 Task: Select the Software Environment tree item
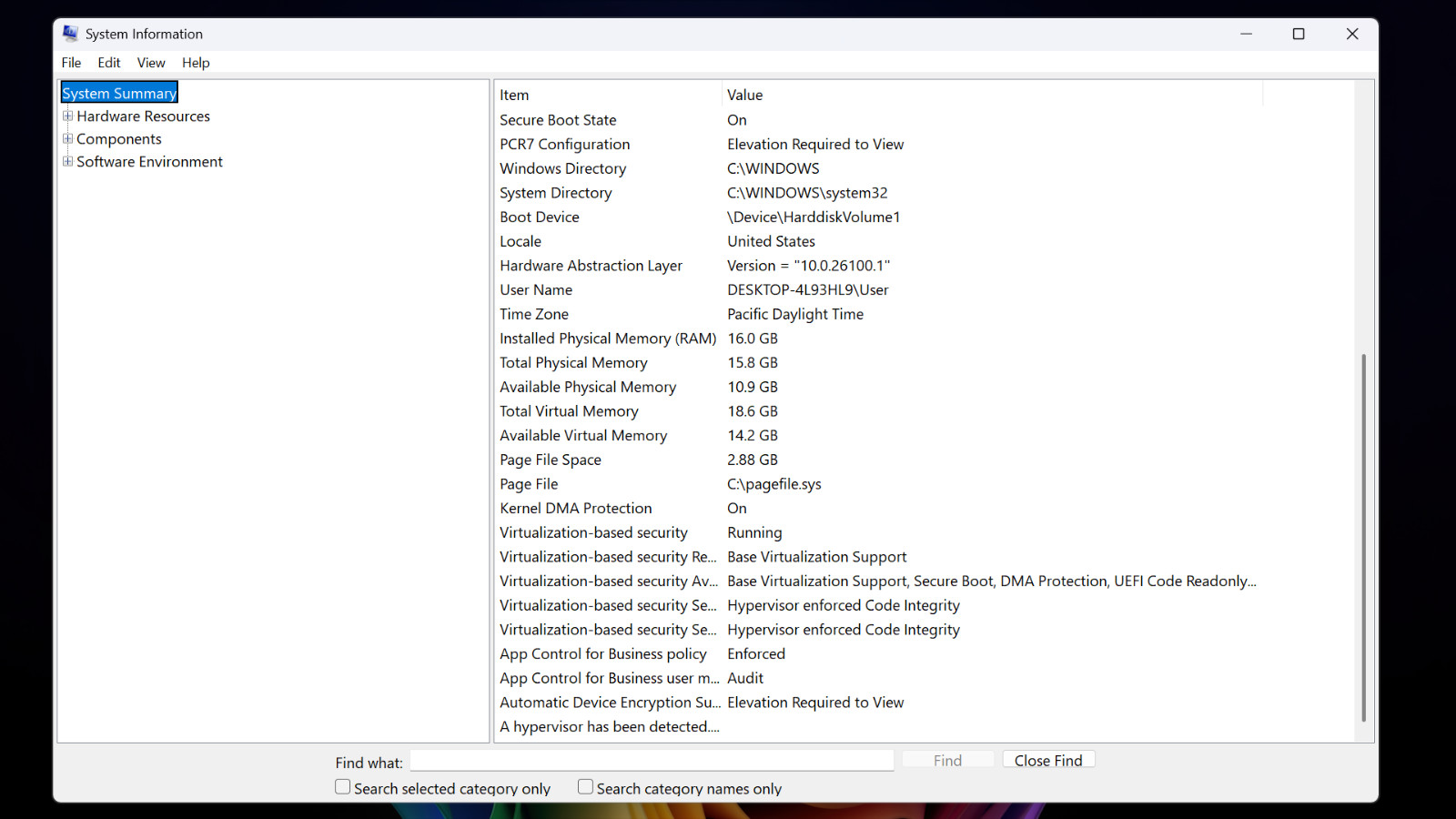(149, 162)
